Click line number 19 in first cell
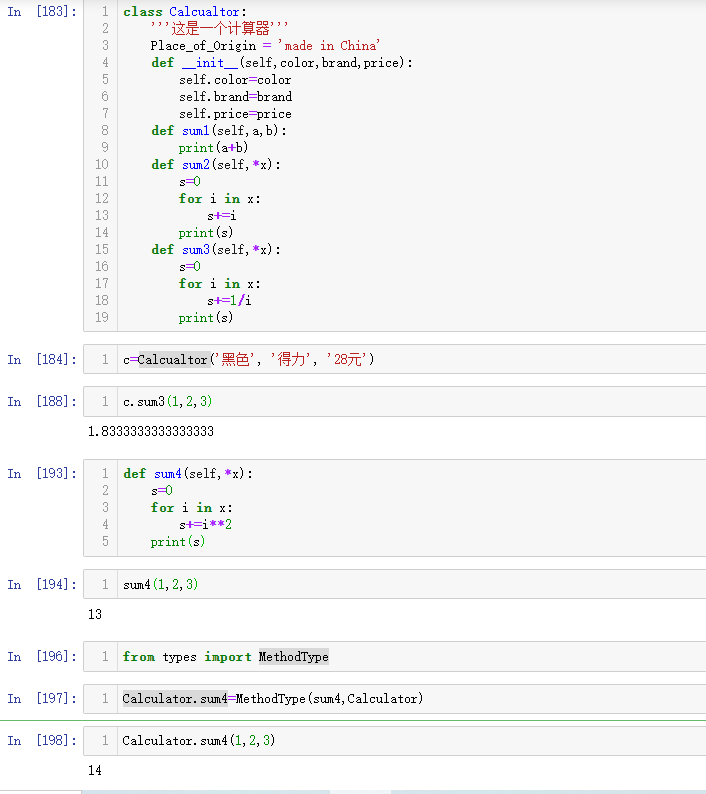This screenshot has width=706, height=794. click(x=101, y=318)
